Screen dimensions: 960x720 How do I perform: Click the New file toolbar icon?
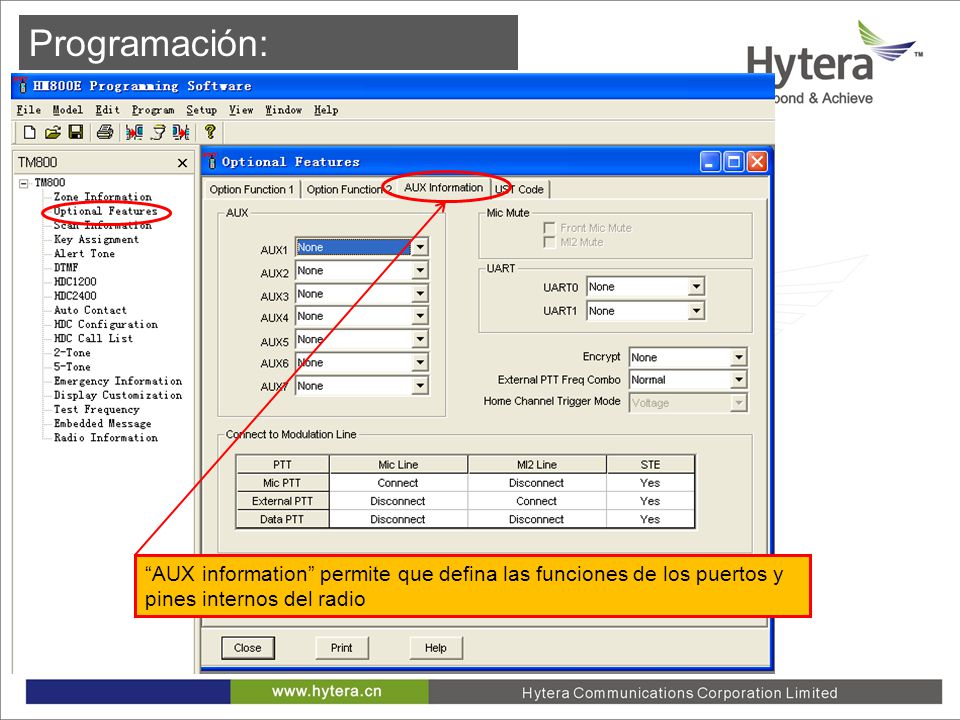tap(29, 132)
